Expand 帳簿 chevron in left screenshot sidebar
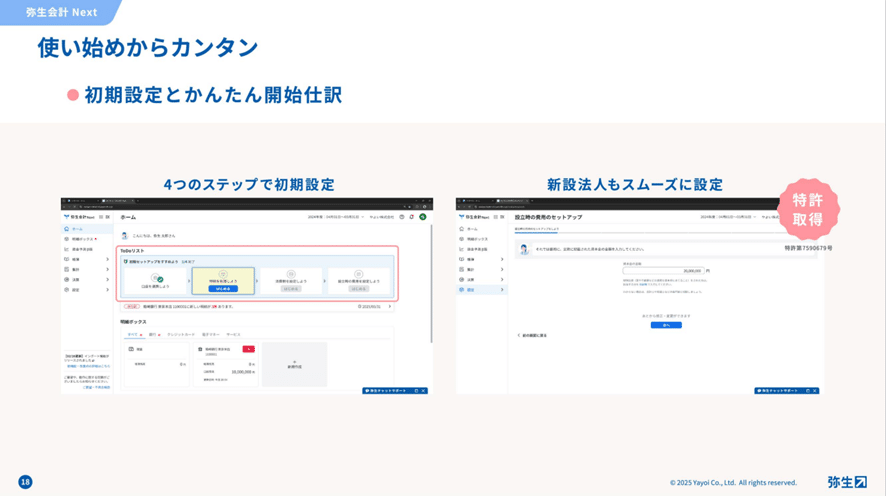The height and width of the screenshot is (496, 886). [107, 259]
